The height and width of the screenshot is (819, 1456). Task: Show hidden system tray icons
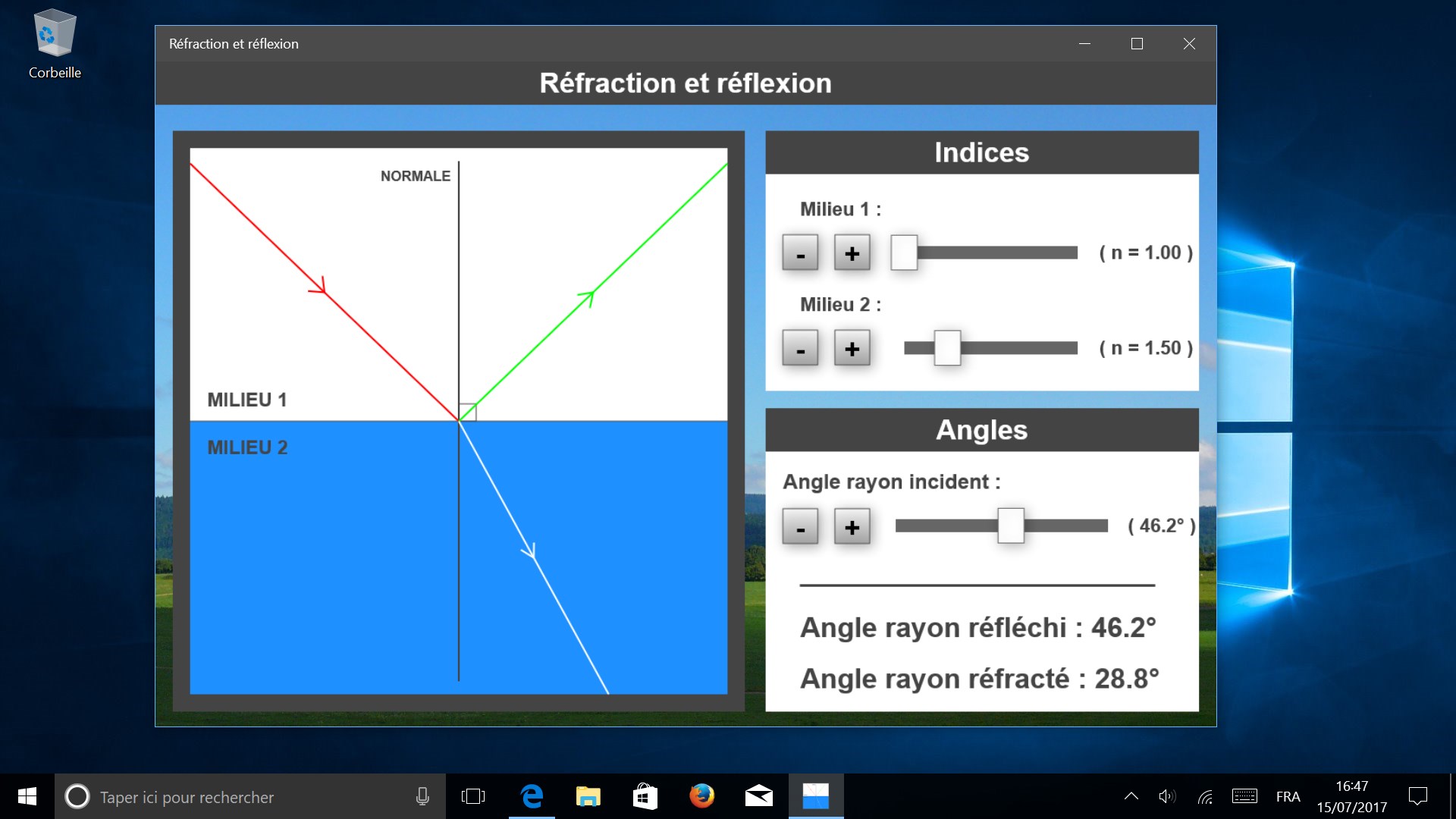(x=1131, y=796)
